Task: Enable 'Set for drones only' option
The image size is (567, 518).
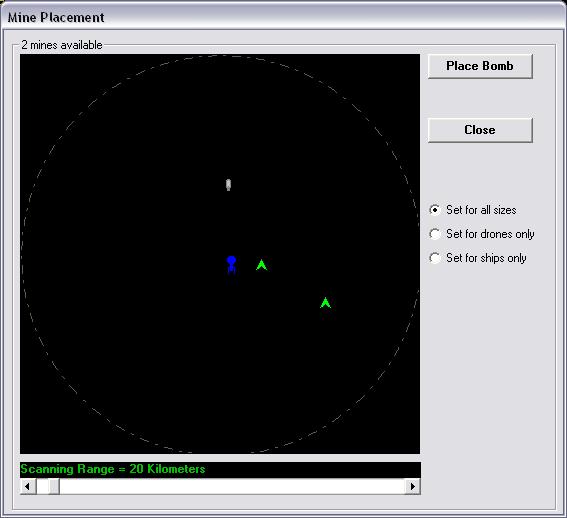Action: 482,234
